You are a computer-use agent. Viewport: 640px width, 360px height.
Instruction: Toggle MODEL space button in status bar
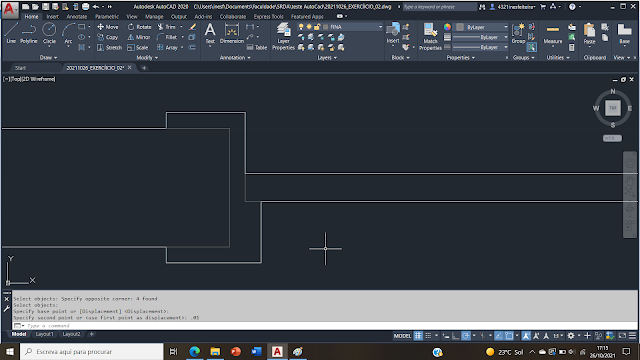tap(402, 336)
